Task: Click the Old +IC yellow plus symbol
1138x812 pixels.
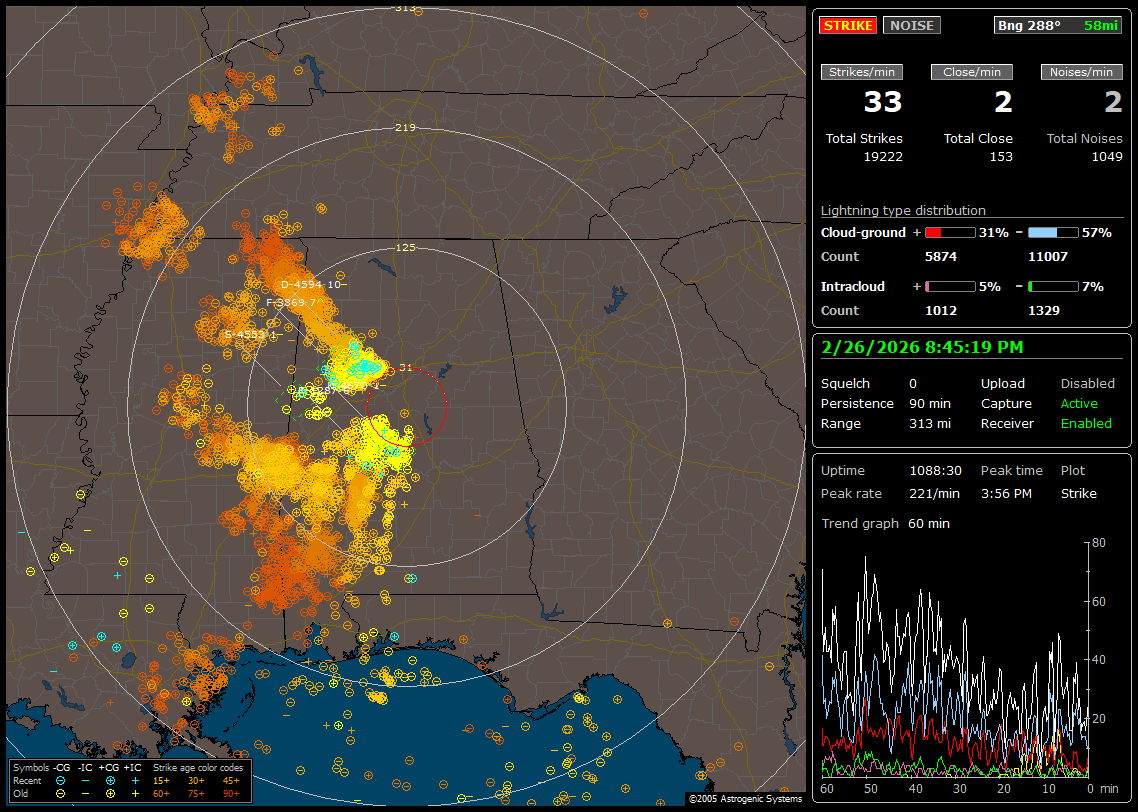Action: coord(135,793)
